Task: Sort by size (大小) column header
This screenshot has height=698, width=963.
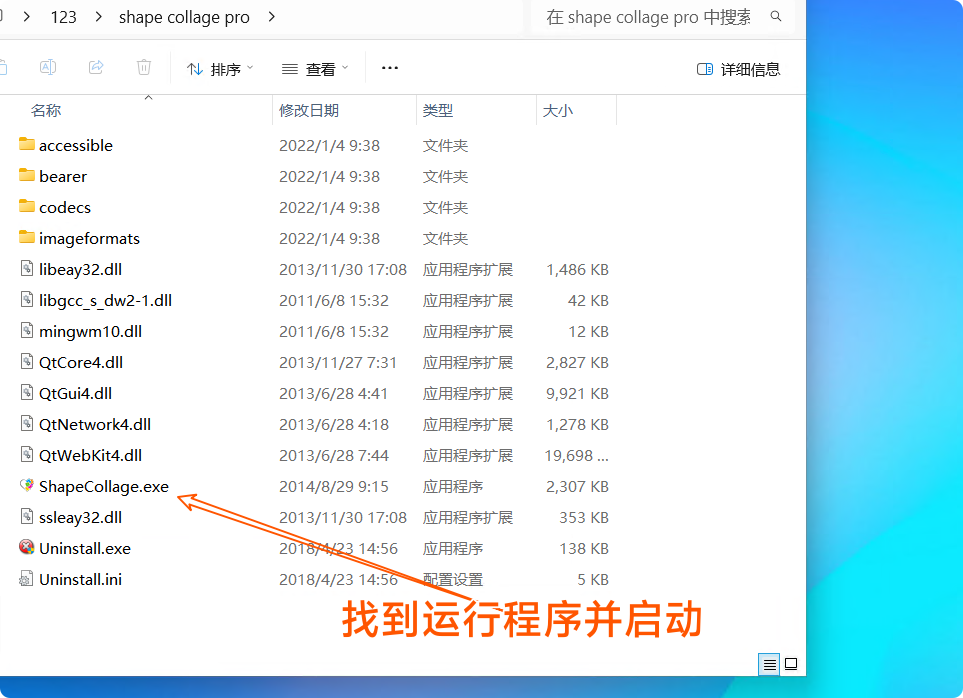Action: coord(558,111)
